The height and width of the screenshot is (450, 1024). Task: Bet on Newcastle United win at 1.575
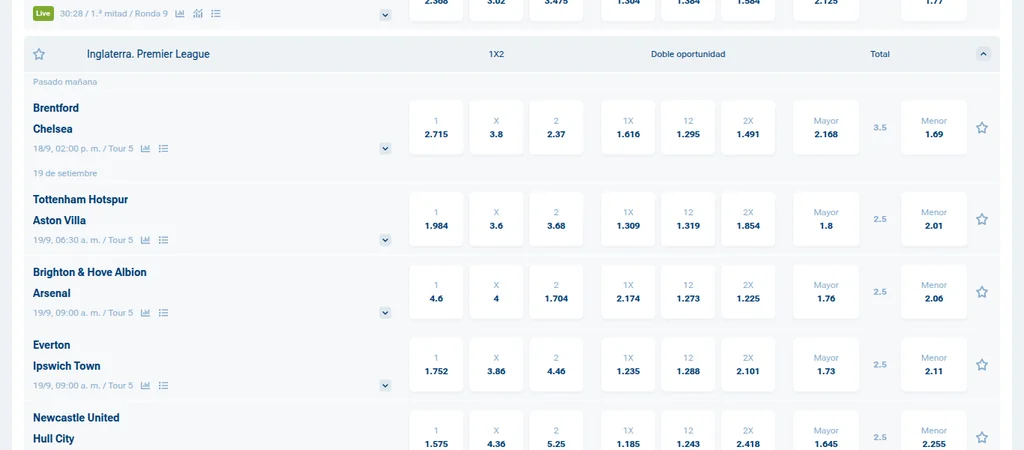(x=436, y=430)
